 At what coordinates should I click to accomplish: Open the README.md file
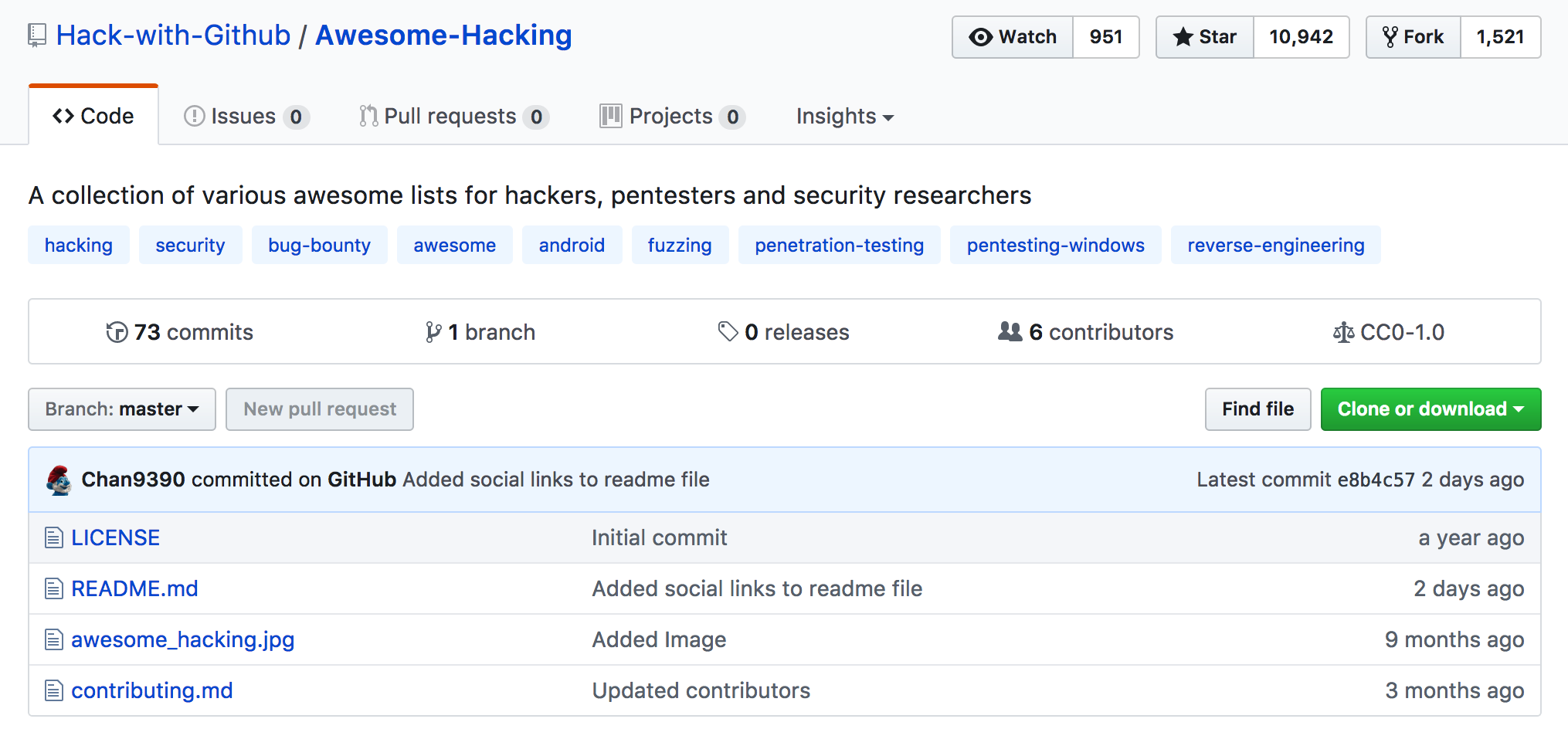point(134,588)
